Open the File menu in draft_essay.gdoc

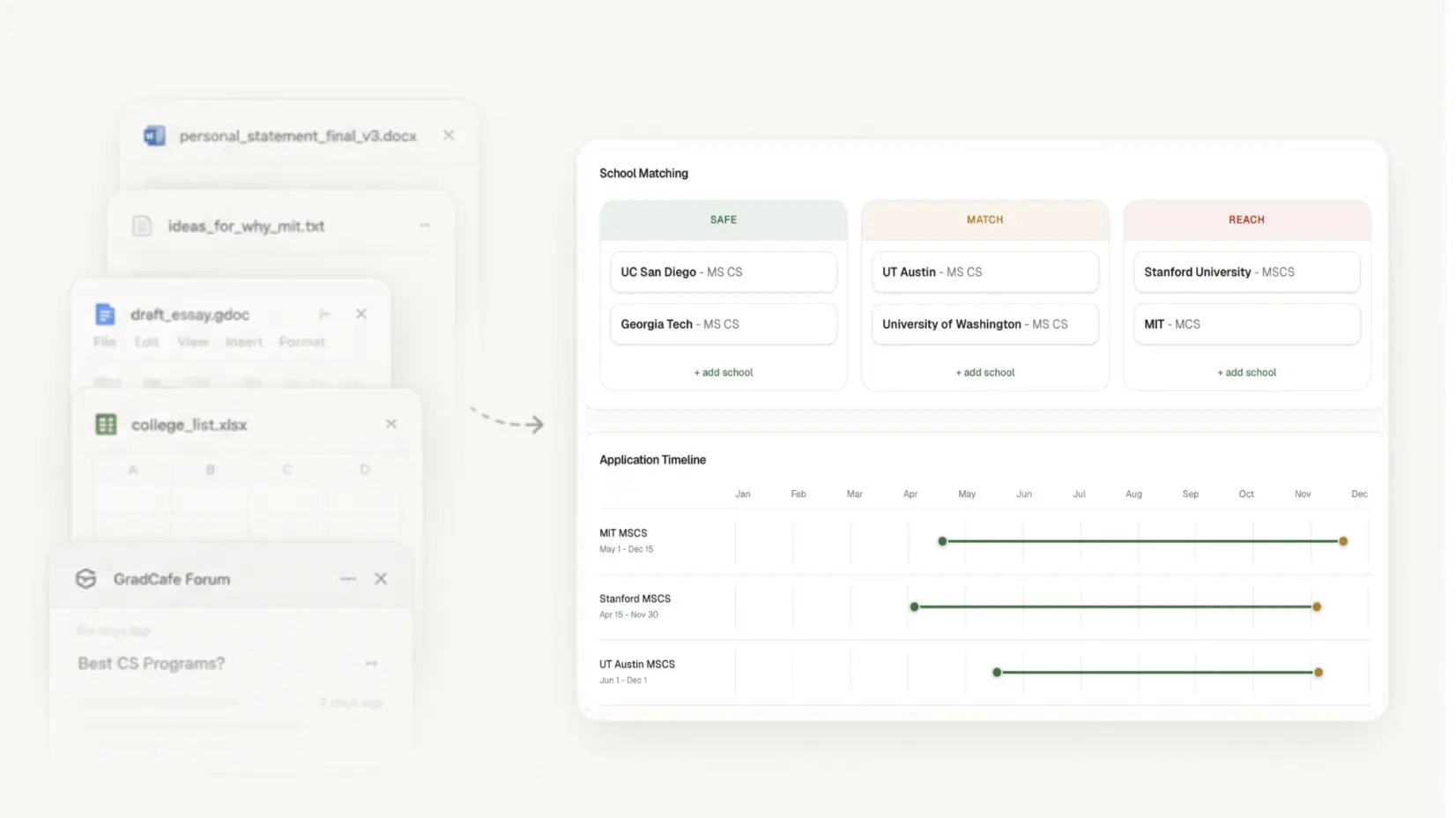(105, 342)
